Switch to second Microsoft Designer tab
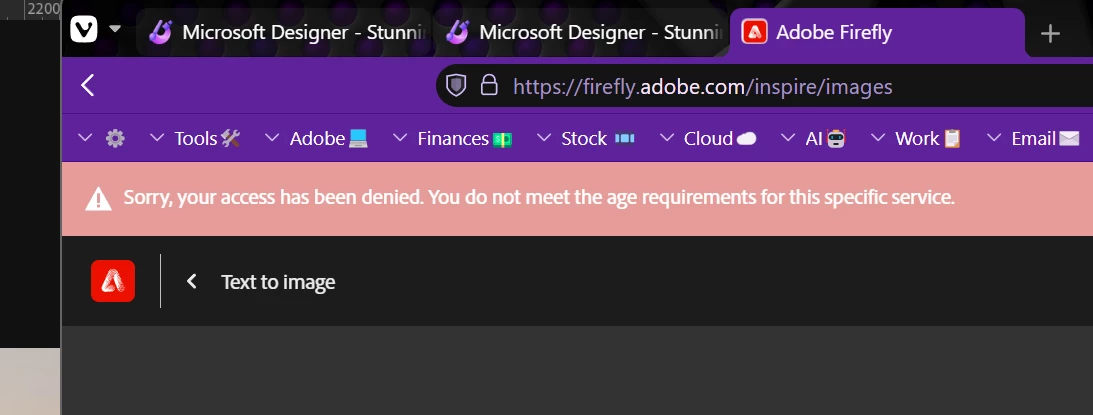 click(x=580, y=32)
